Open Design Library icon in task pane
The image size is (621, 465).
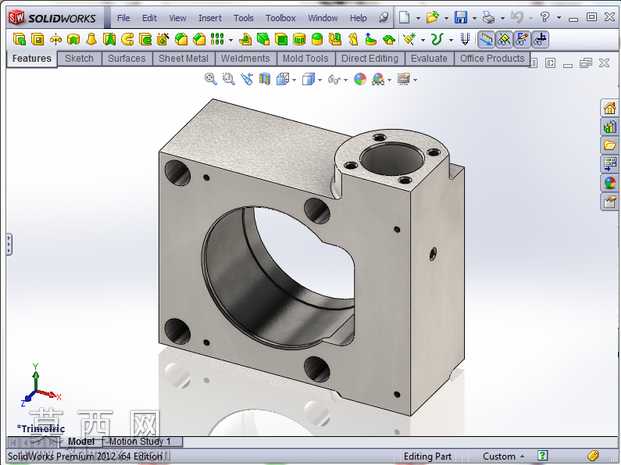610,127
